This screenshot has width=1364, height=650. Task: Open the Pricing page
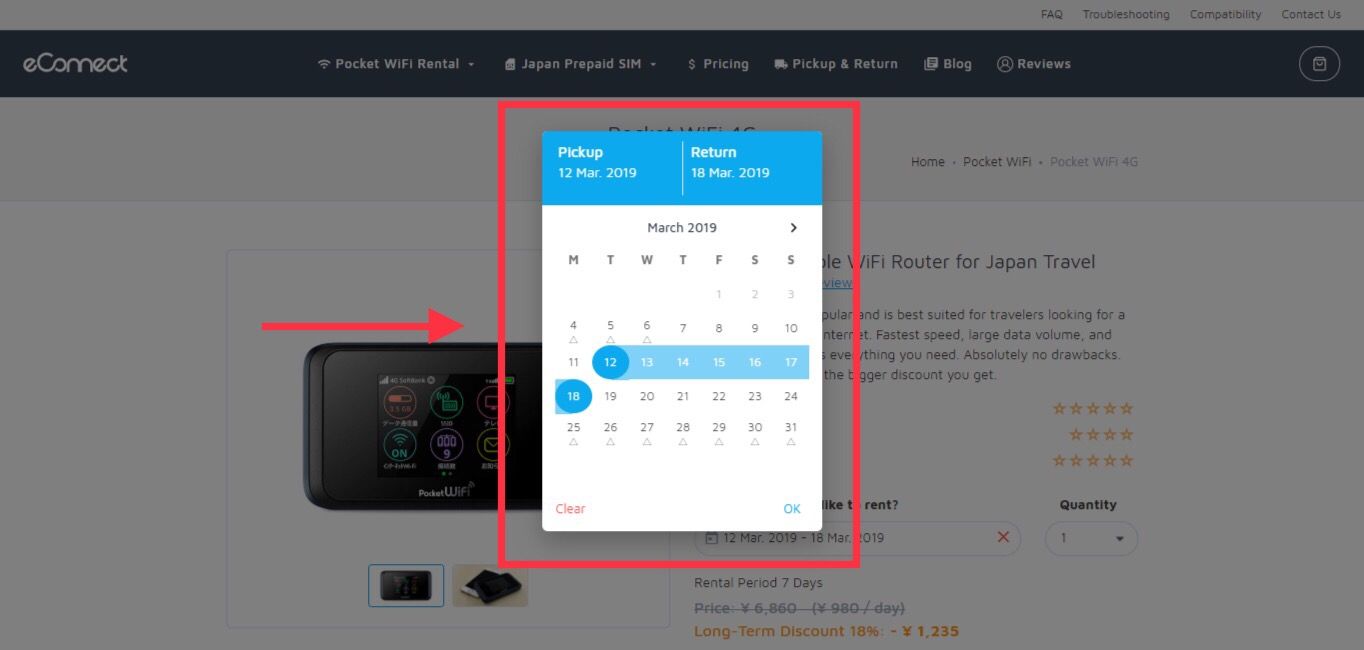tap(718, 64)
